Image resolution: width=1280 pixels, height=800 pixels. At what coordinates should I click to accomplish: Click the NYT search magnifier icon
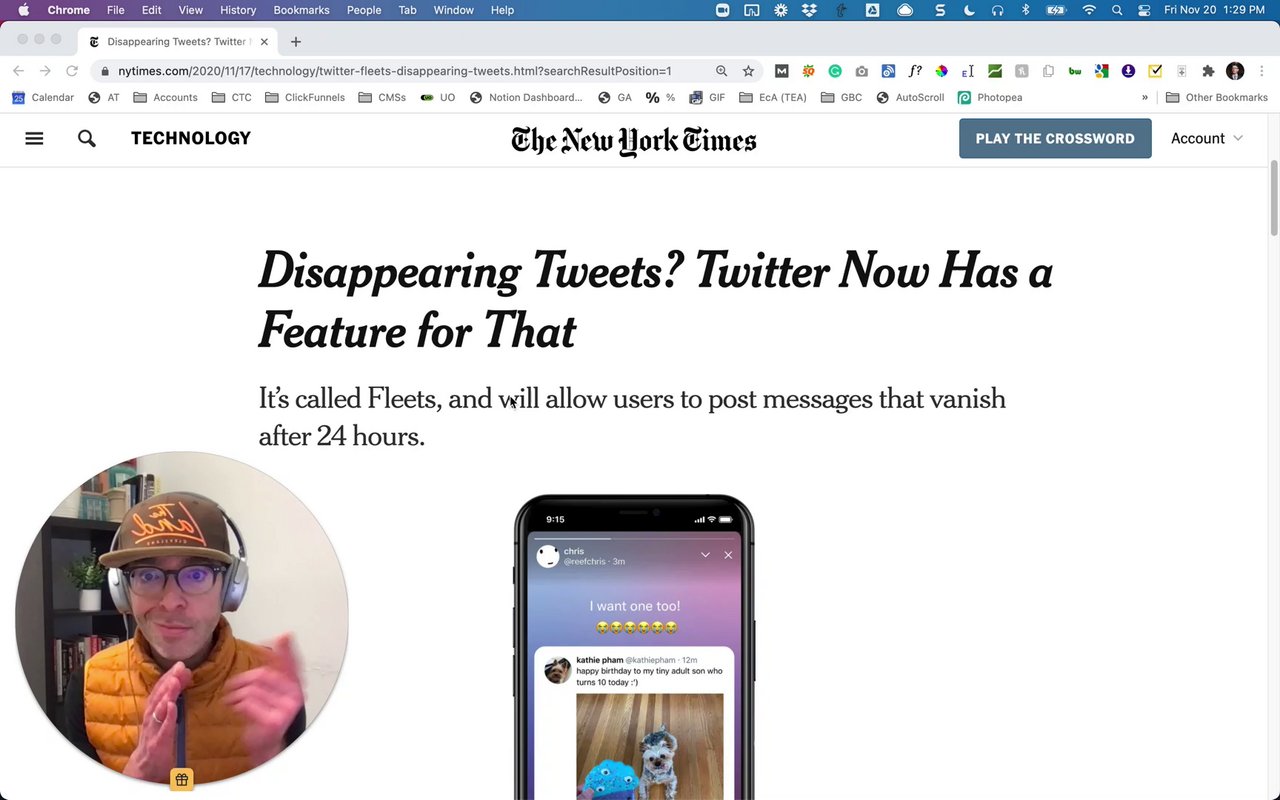coord(87,138)
